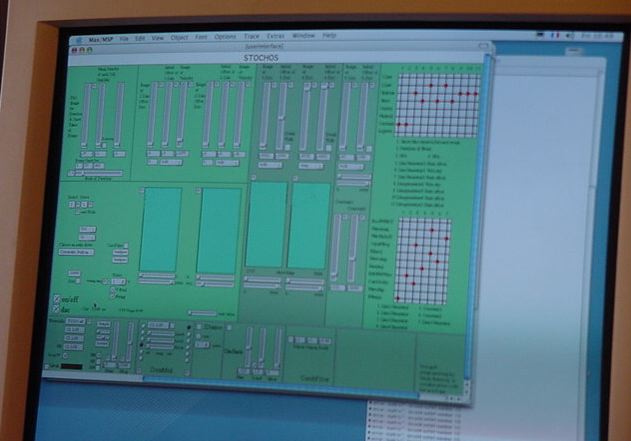This screenshot has width=631, height=441.
Task: Click the lower red-dot routing matrix grid
Action: click(x=422, y=261)
